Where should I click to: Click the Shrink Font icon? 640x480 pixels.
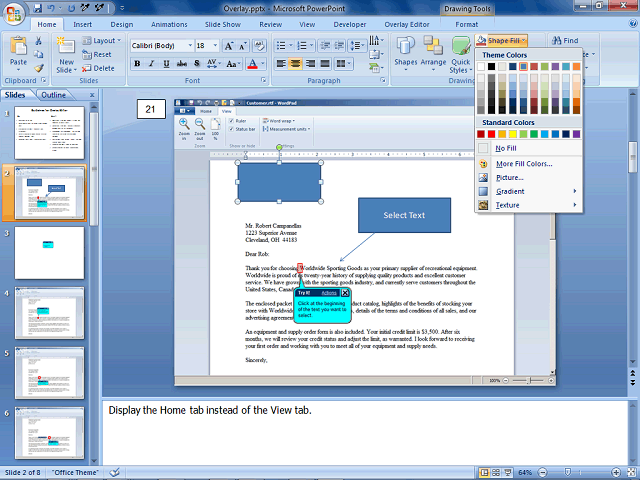coord(242,46)
